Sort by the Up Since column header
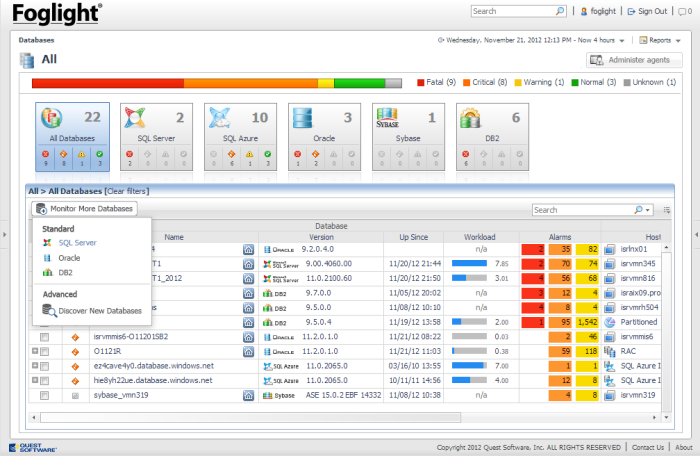The image size is (700, 456). [413, 237]
